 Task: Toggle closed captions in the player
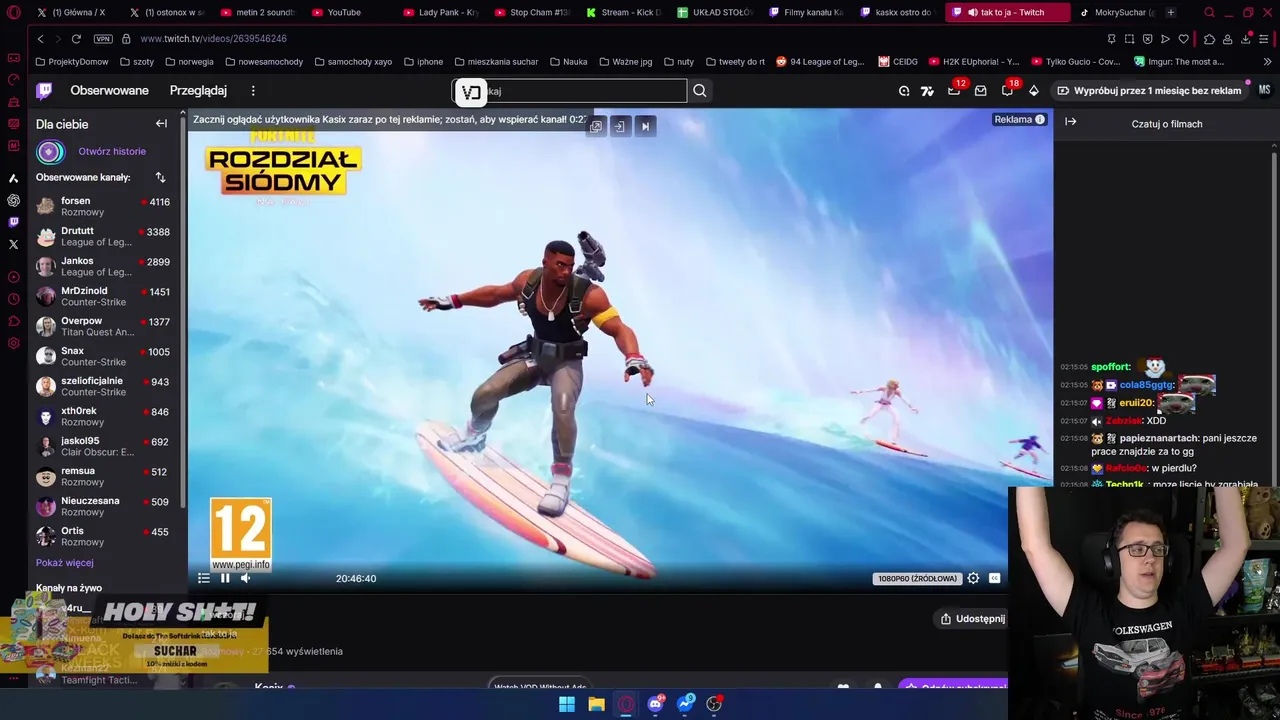point(995,578)
